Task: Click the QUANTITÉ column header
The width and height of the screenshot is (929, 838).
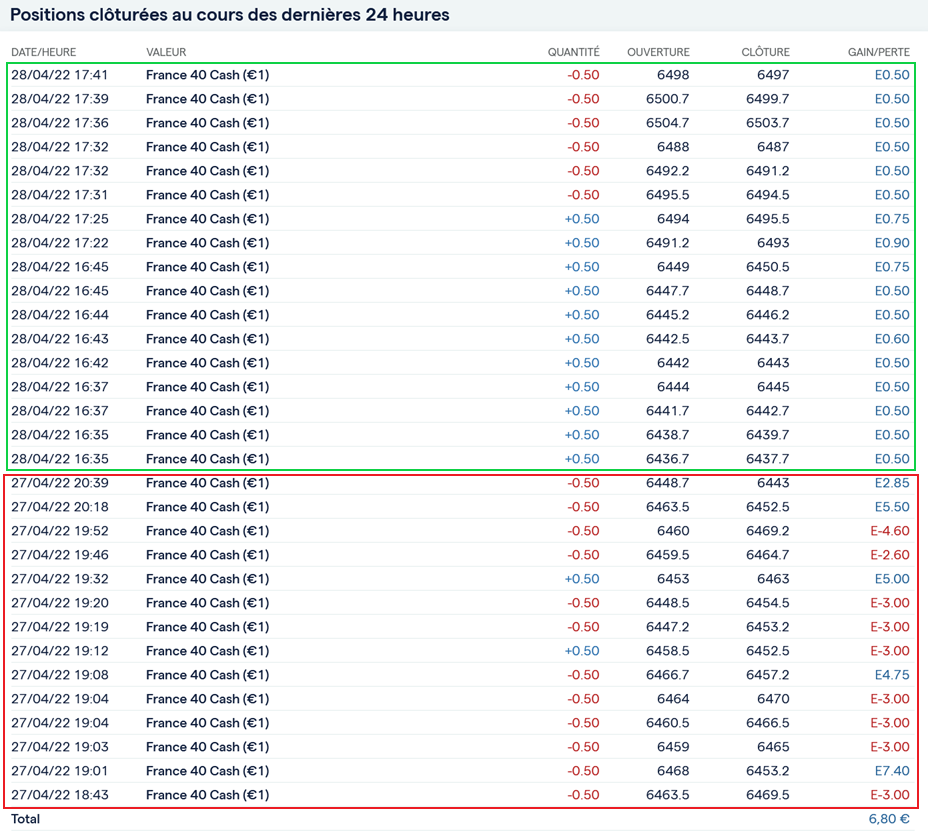Action: [x=574, y=52]
